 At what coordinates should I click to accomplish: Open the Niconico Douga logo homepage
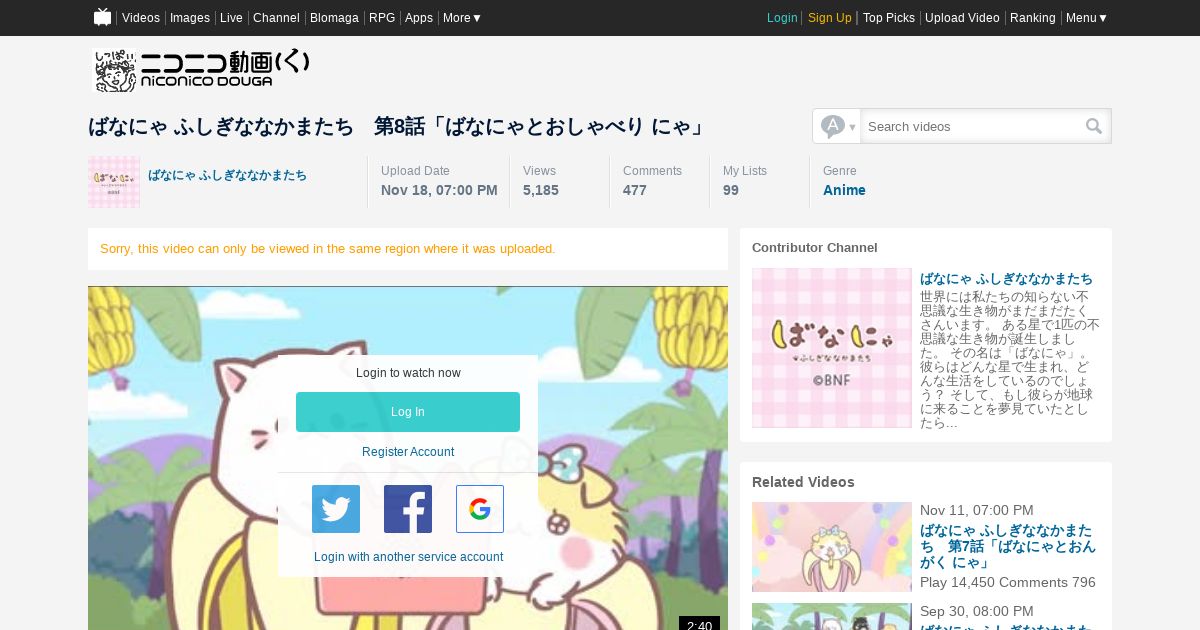(202, 71)
